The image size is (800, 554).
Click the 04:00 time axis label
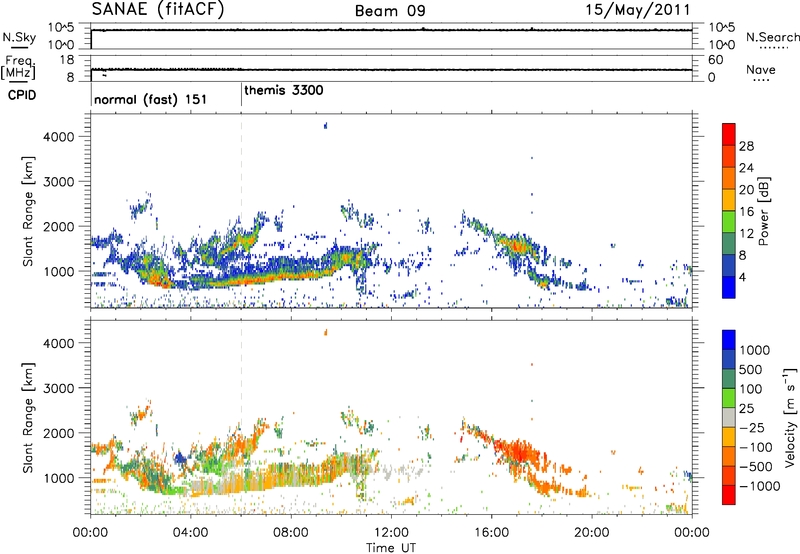[190, 532]
